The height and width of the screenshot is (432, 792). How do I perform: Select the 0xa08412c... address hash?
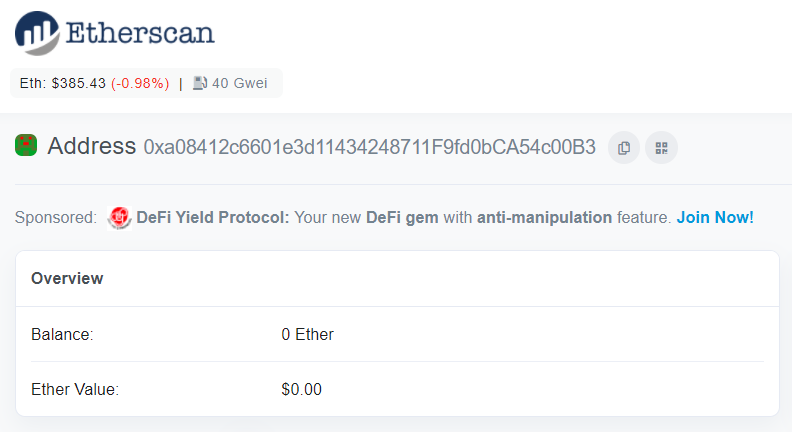369,147
